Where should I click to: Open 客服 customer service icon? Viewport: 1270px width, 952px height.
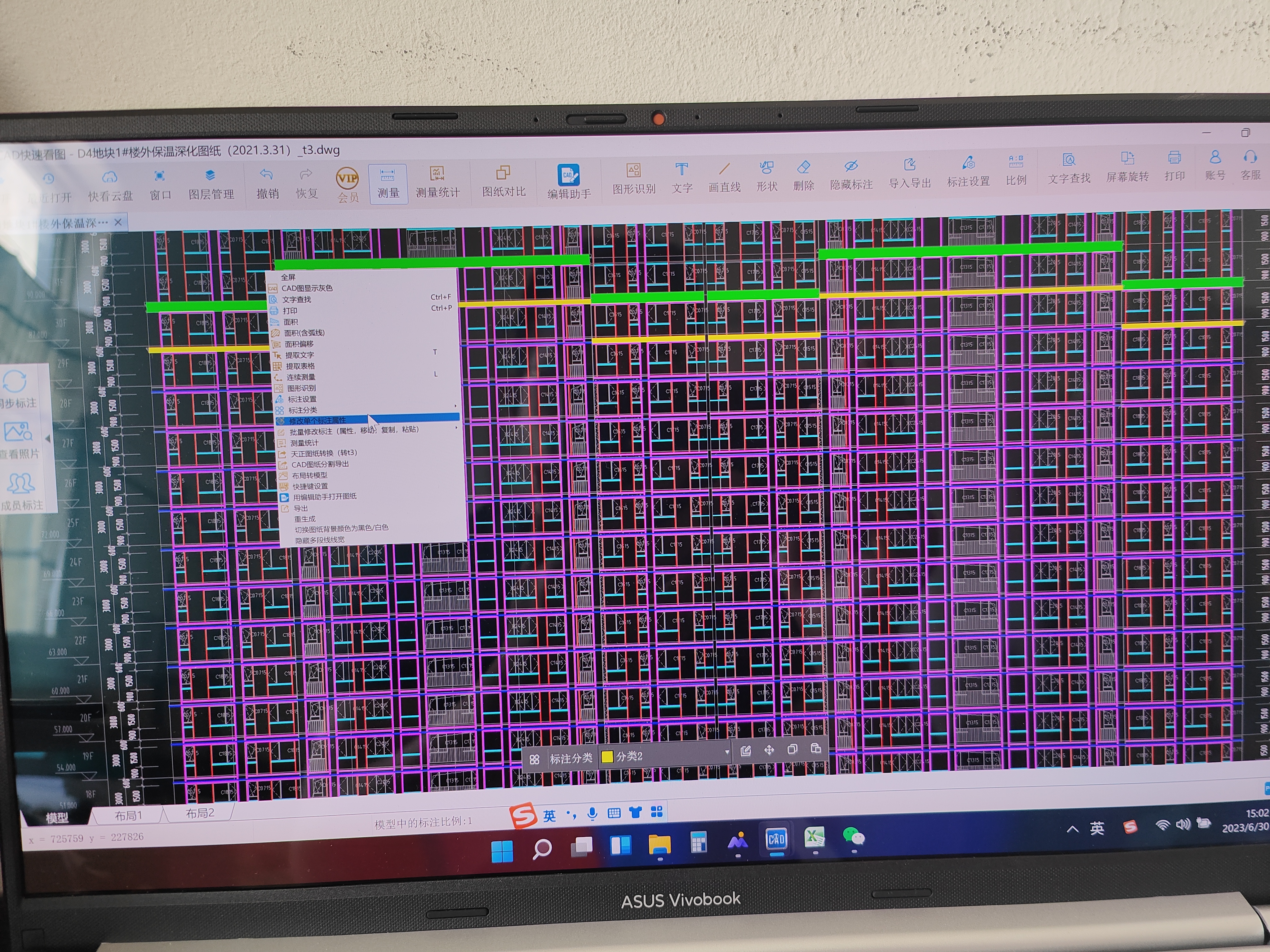1250,165
